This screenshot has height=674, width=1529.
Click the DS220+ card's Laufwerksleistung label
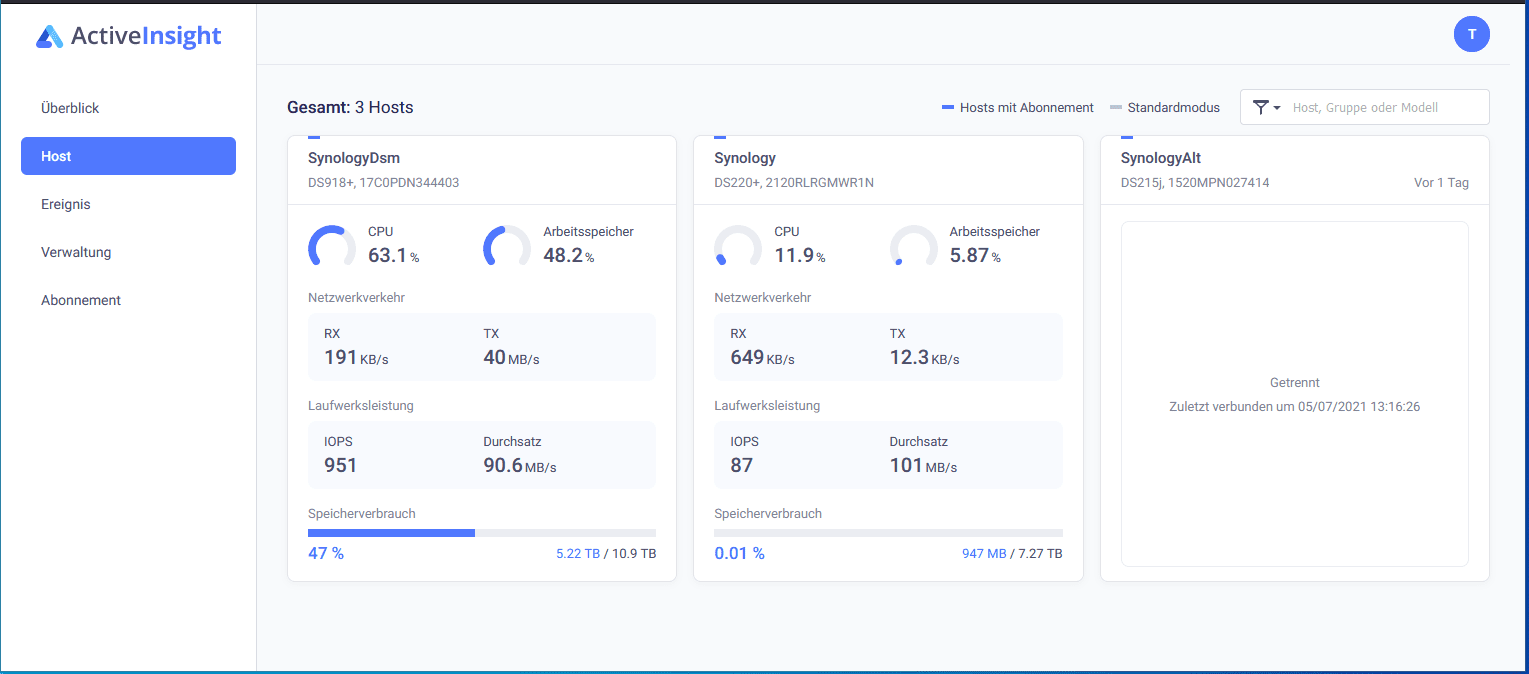[767, 405]
